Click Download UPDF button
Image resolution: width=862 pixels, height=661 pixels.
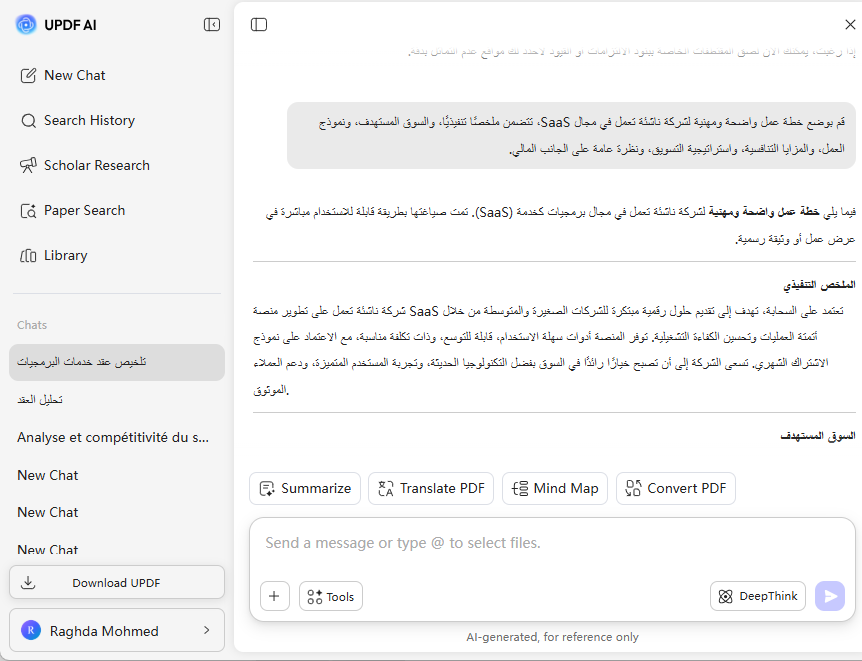117,582
